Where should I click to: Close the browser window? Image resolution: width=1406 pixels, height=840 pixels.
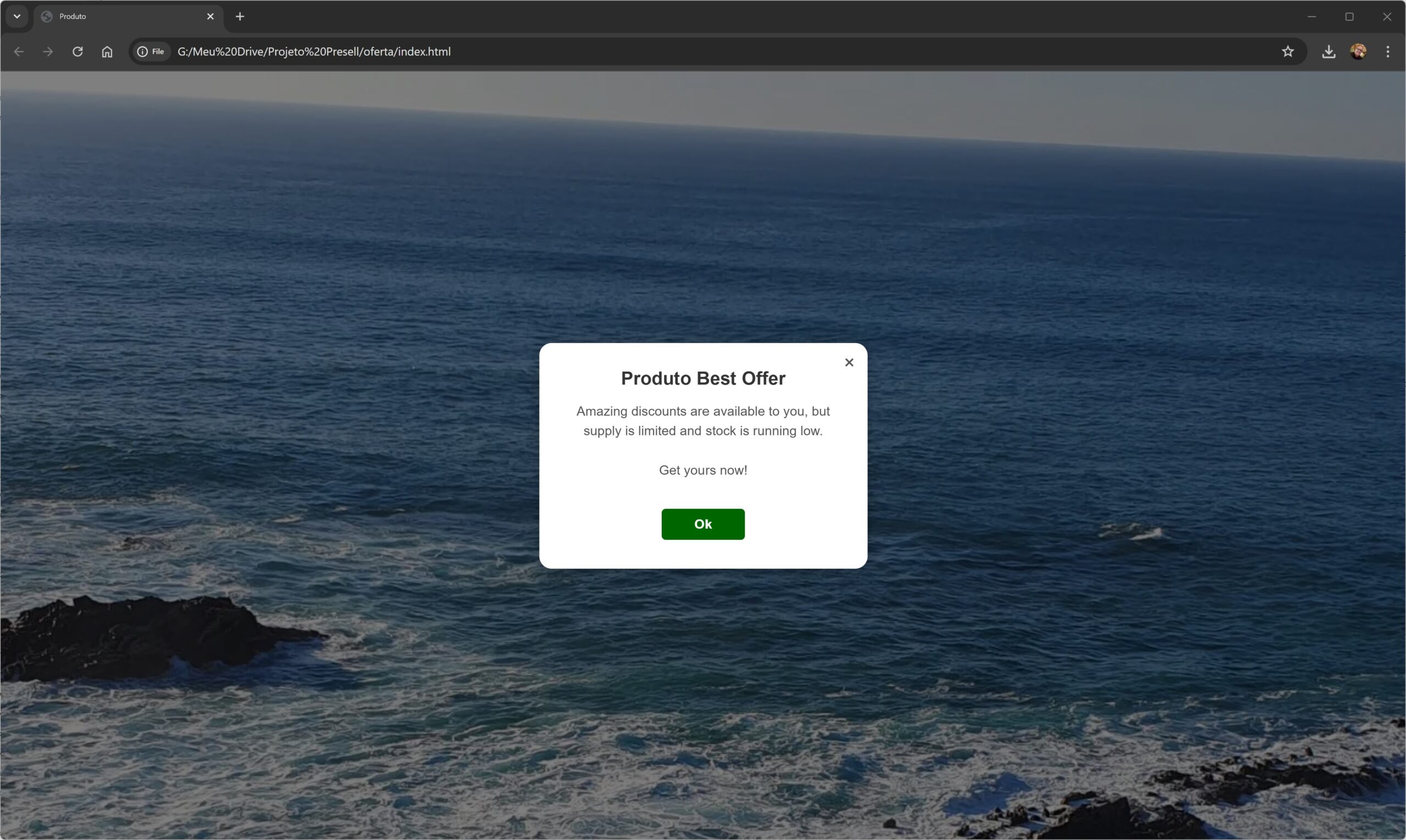click(1387, 16)
